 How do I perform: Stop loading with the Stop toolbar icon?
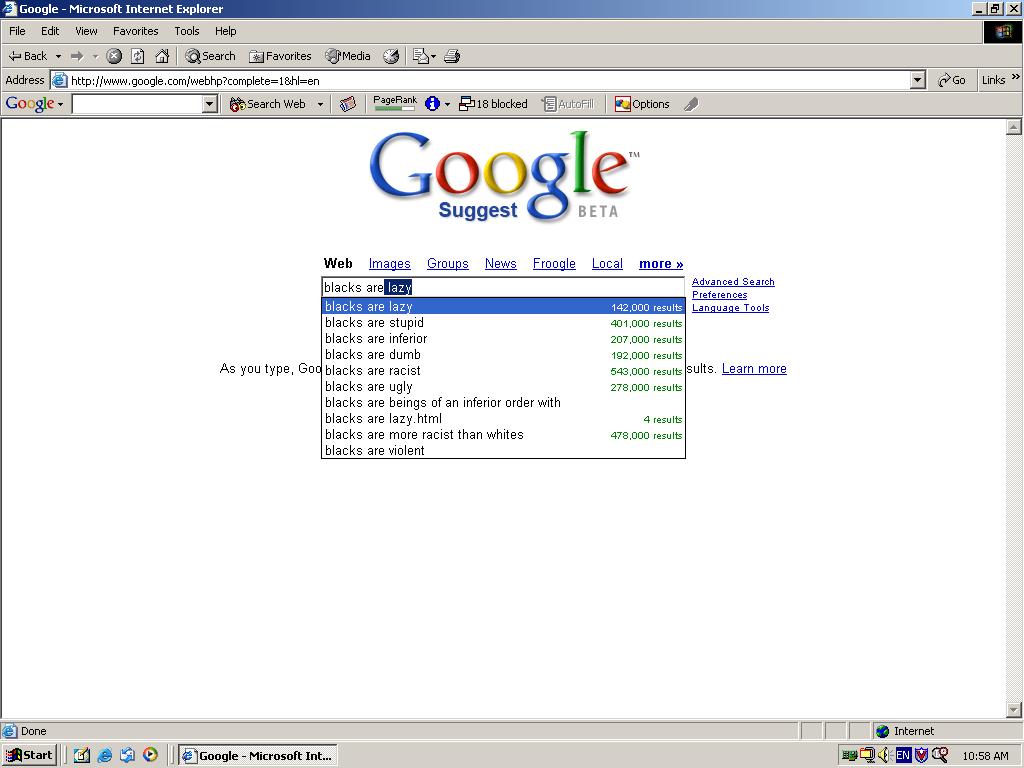coord(114,56)
